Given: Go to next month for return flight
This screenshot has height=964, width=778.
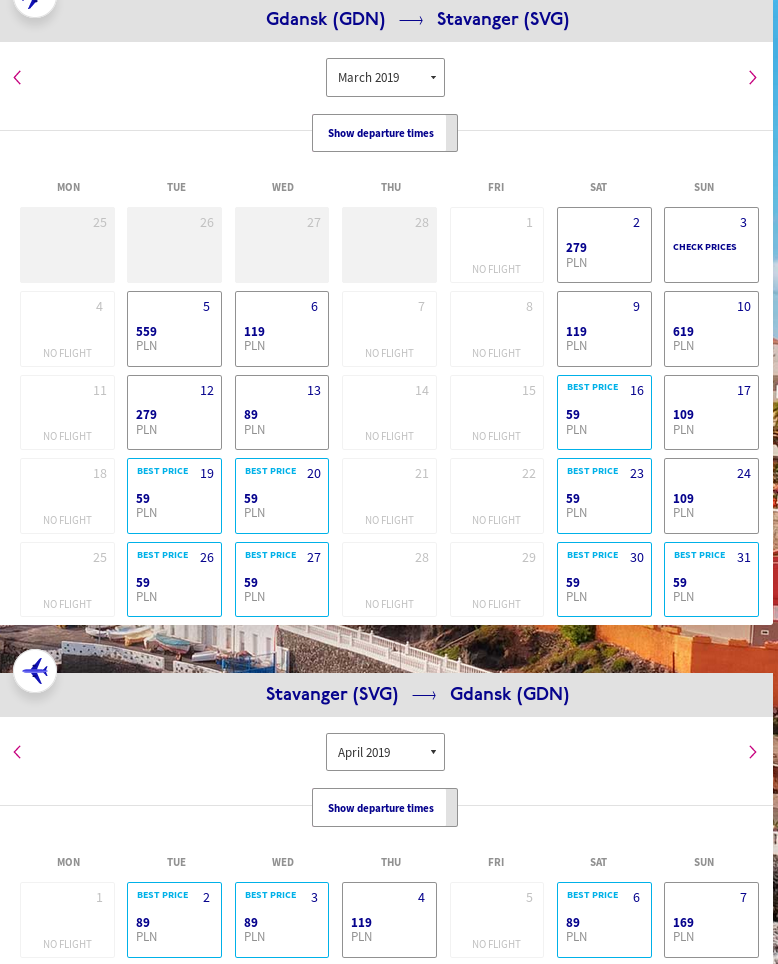Looking at the screenshot, I should pos(752,752).
